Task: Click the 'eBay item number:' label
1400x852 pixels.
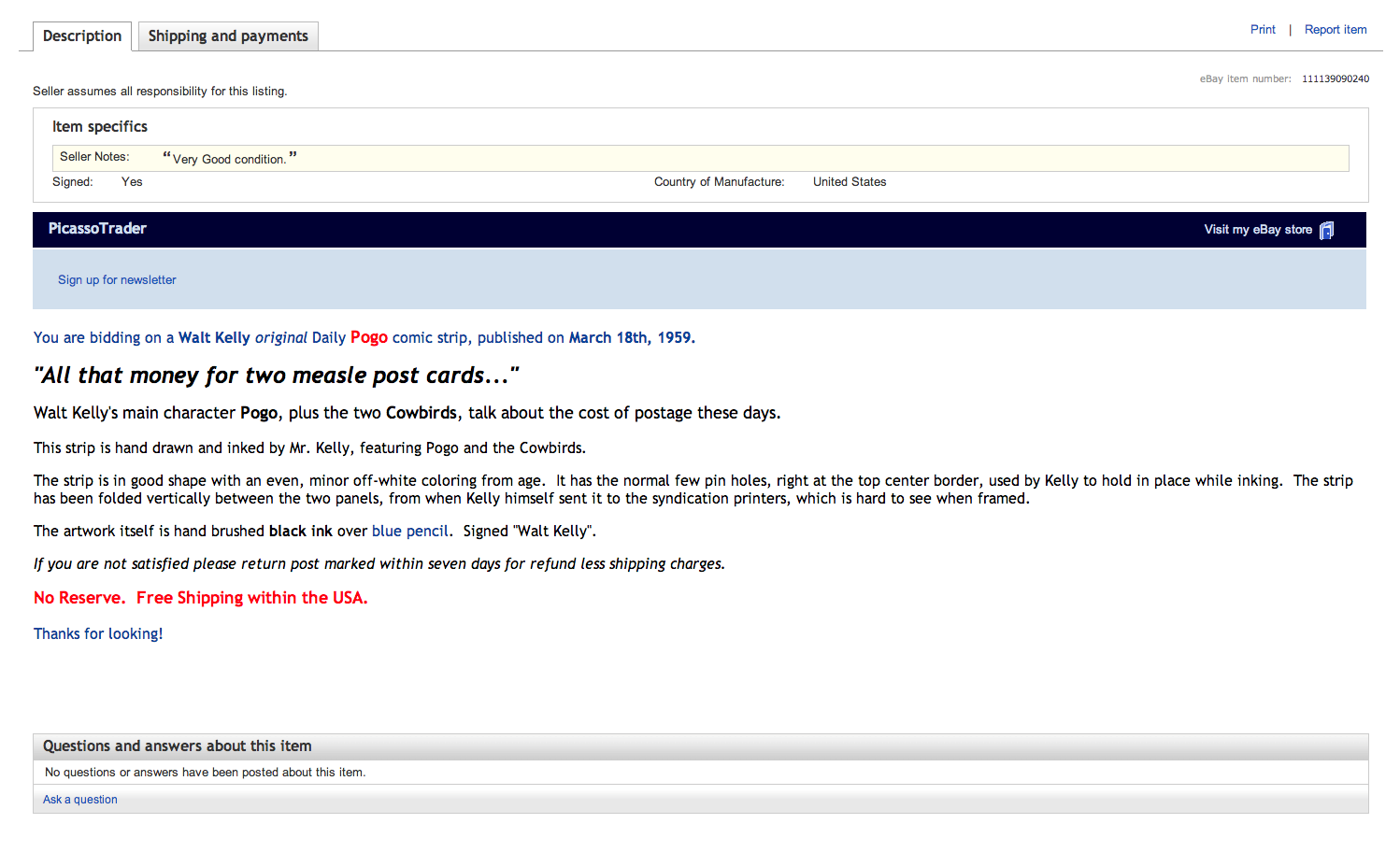Action: pyautogui.click(x=1246, y=79)
